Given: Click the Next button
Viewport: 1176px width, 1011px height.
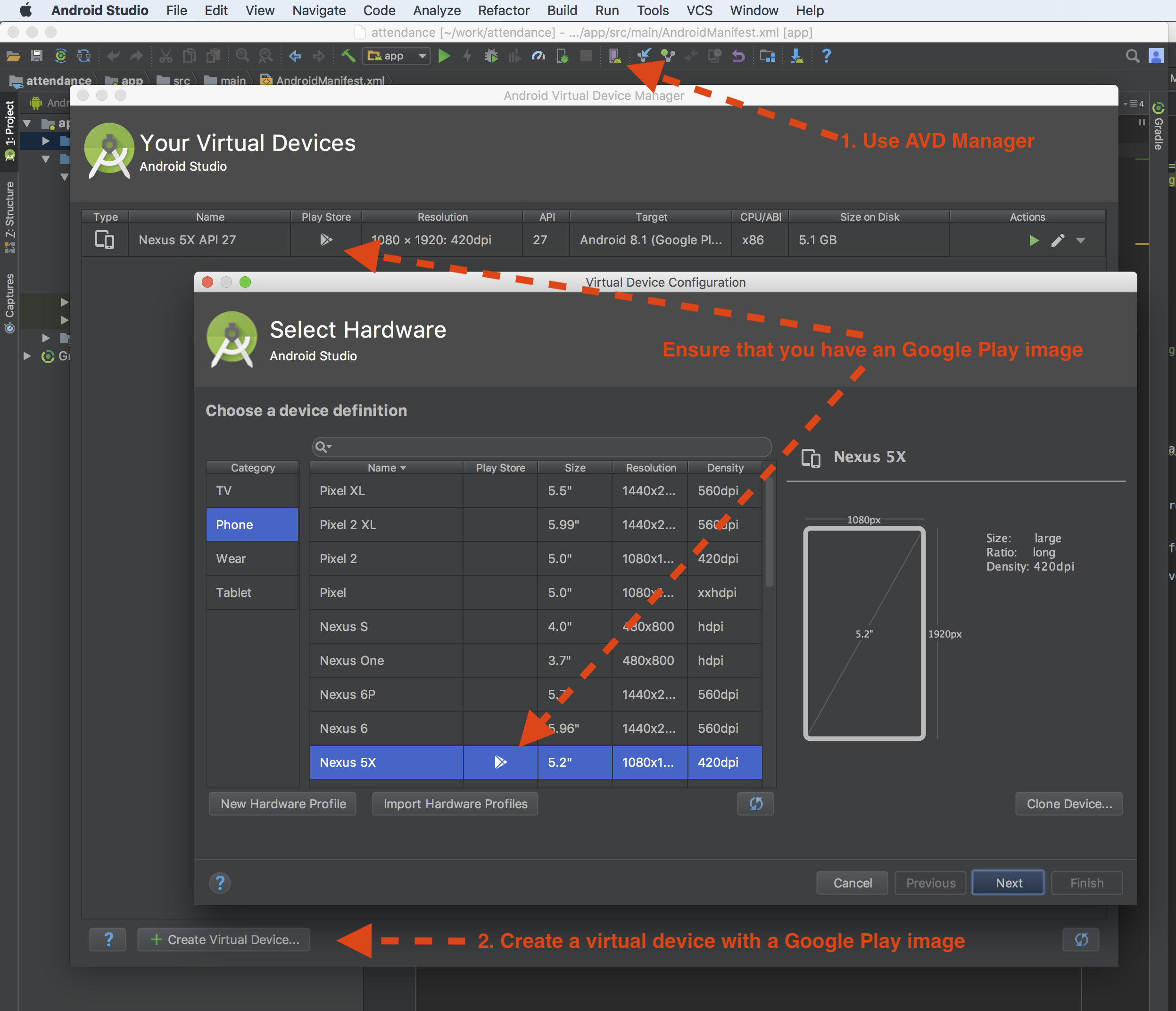Looking at the screenshot, I should [1008, 883].
